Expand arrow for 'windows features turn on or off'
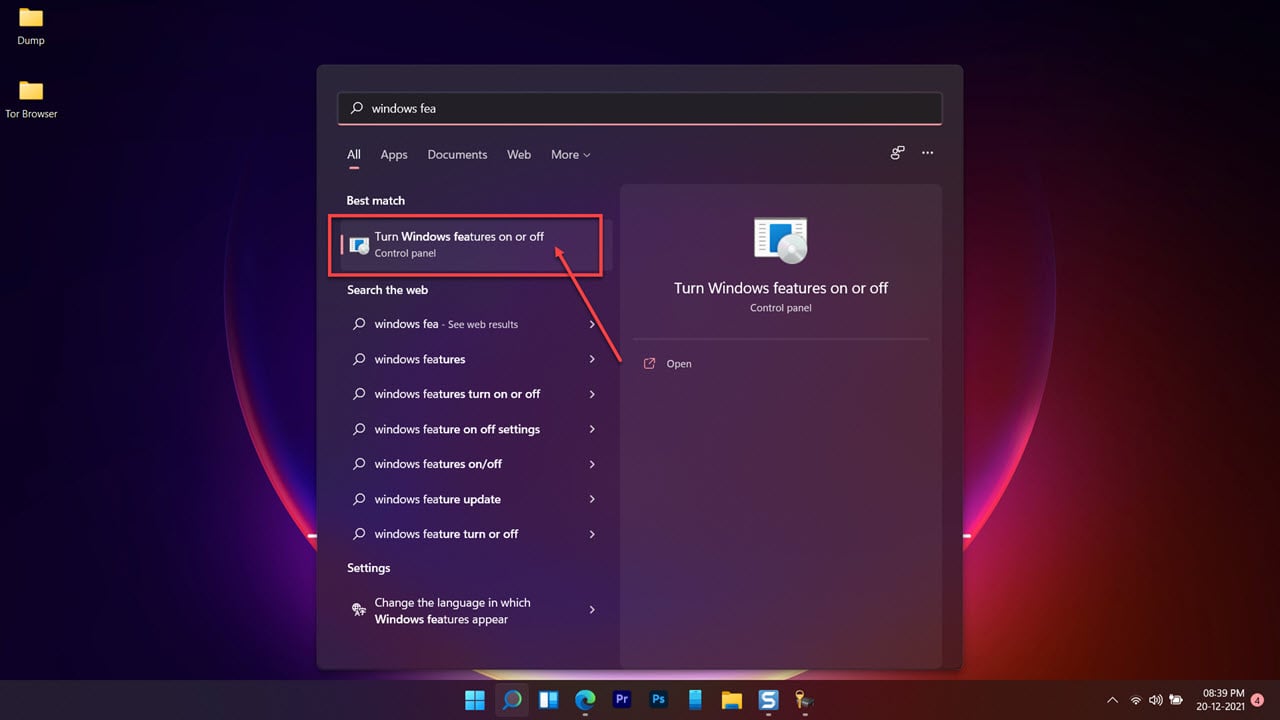Image resolution: width=1280 pixels, height=720 pixels. 592,394
